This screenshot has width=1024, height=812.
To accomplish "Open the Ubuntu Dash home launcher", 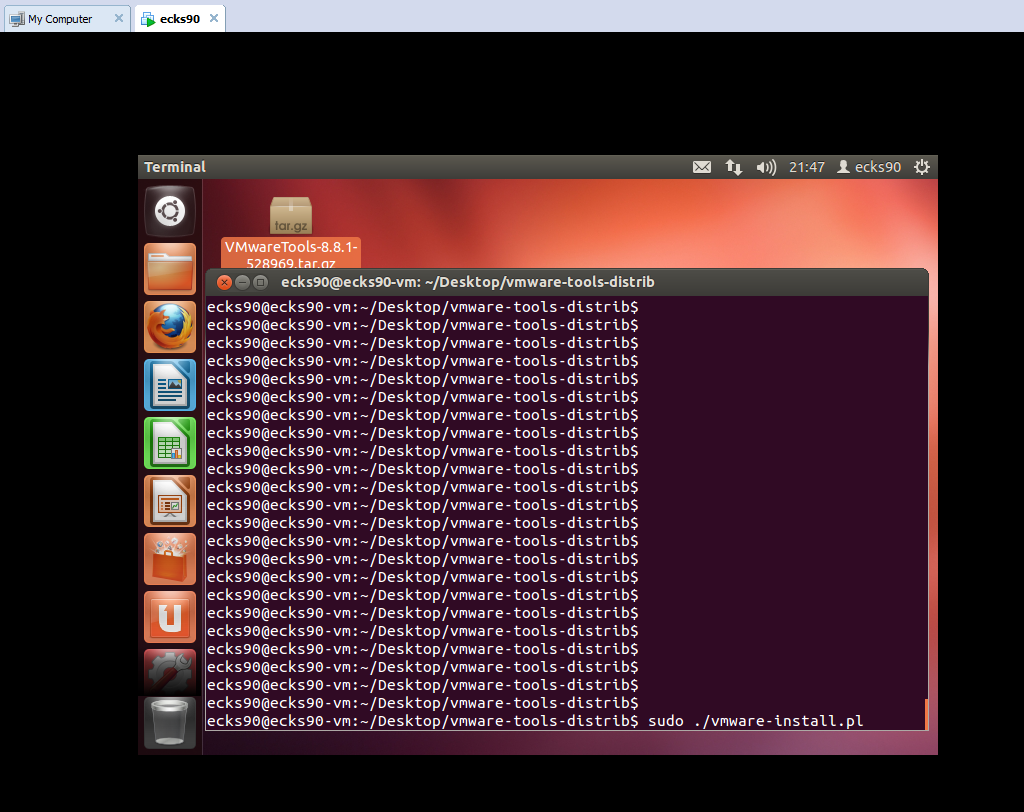I will click(x=170, y=211).
